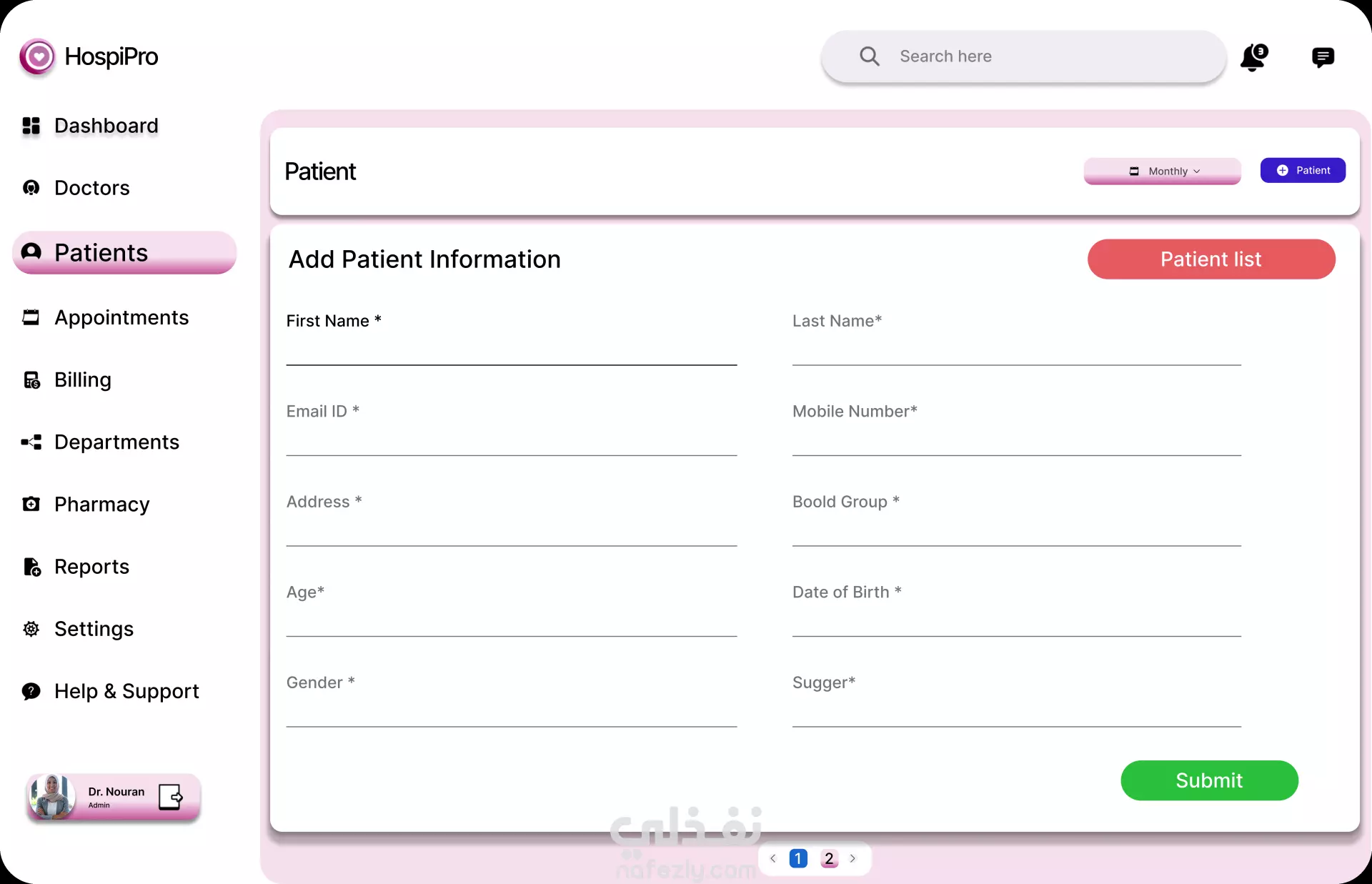Image resolution: width=1372 pixels, height=884 pixels.
Task: Focus the First Name input field
Action: point(512,349)
